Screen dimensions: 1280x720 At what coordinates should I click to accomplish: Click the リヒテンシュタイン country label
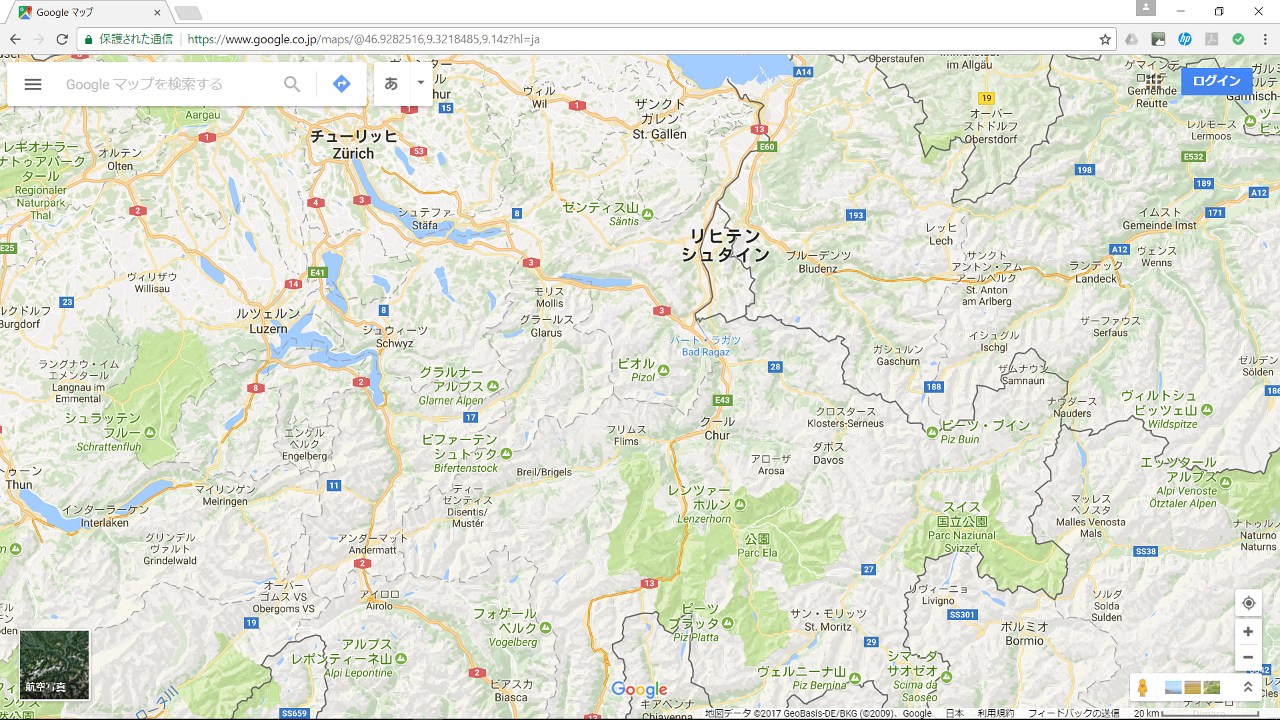pos(725,245)
